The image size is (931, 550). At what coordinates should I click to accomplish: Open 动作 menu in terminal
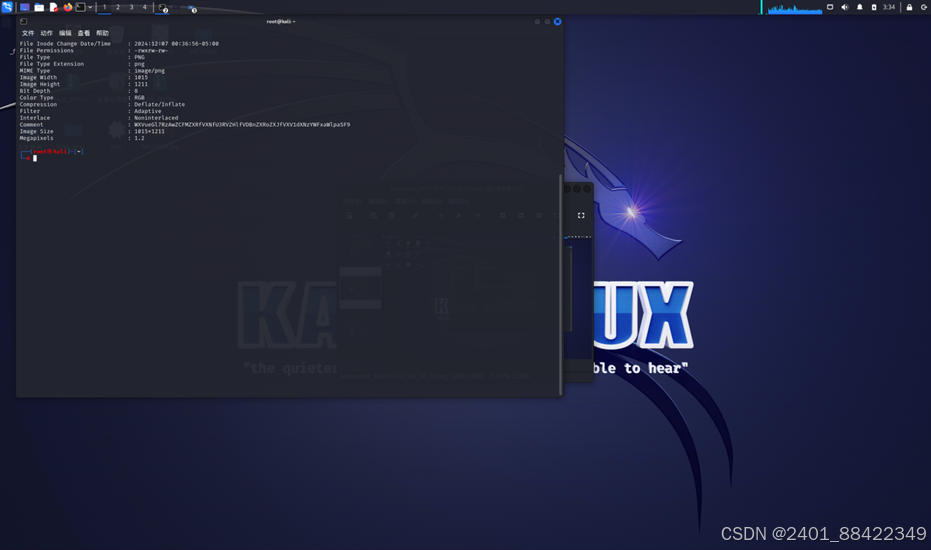pyautogui.click(x=46, y=33)
